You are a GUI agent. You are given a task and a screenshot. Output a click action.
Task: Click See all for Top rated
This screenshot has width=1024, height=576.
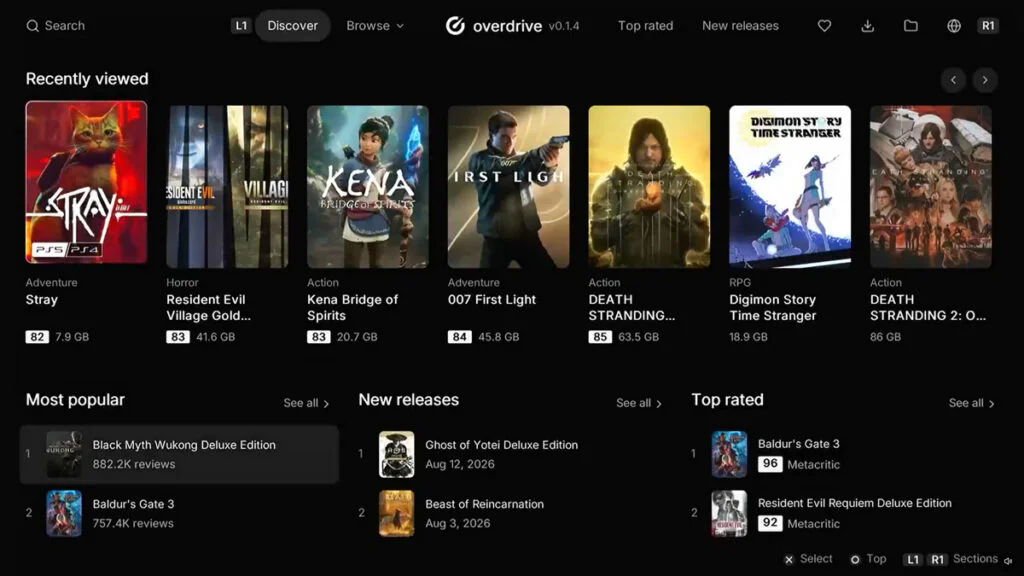click(x=971, y=403)
